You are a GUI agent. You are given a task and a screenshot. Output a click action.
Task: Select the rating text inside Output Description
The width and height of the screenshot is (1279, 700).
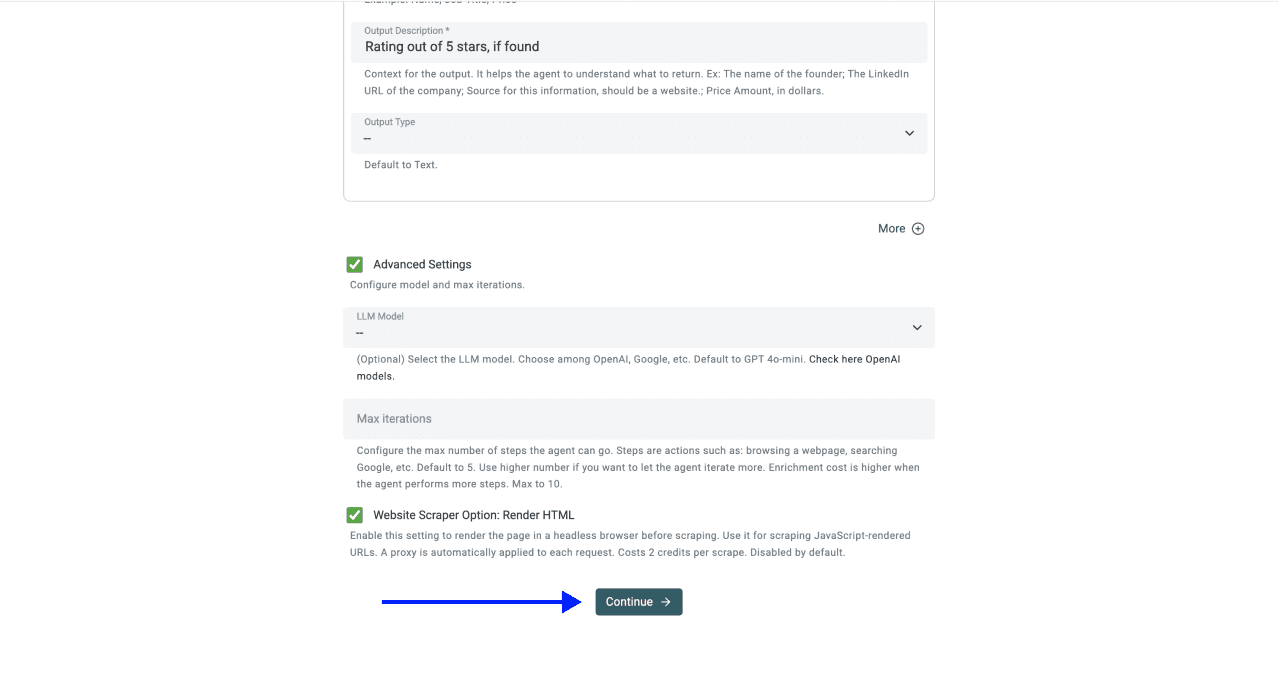pyautogui.click(x=452, y=46)
